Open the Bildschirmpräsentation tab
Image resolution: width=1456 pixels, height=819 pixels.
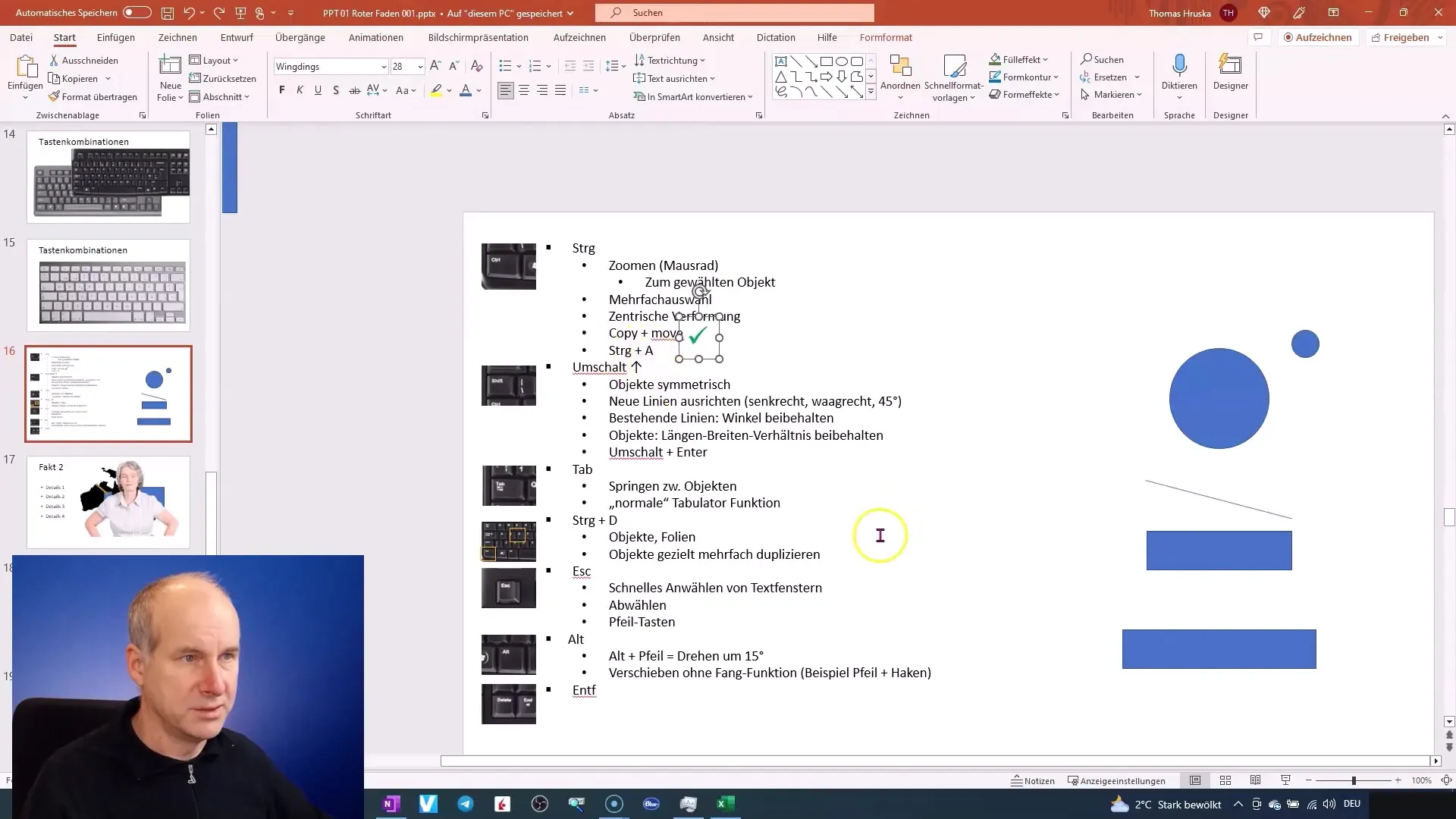pos(479,37)
